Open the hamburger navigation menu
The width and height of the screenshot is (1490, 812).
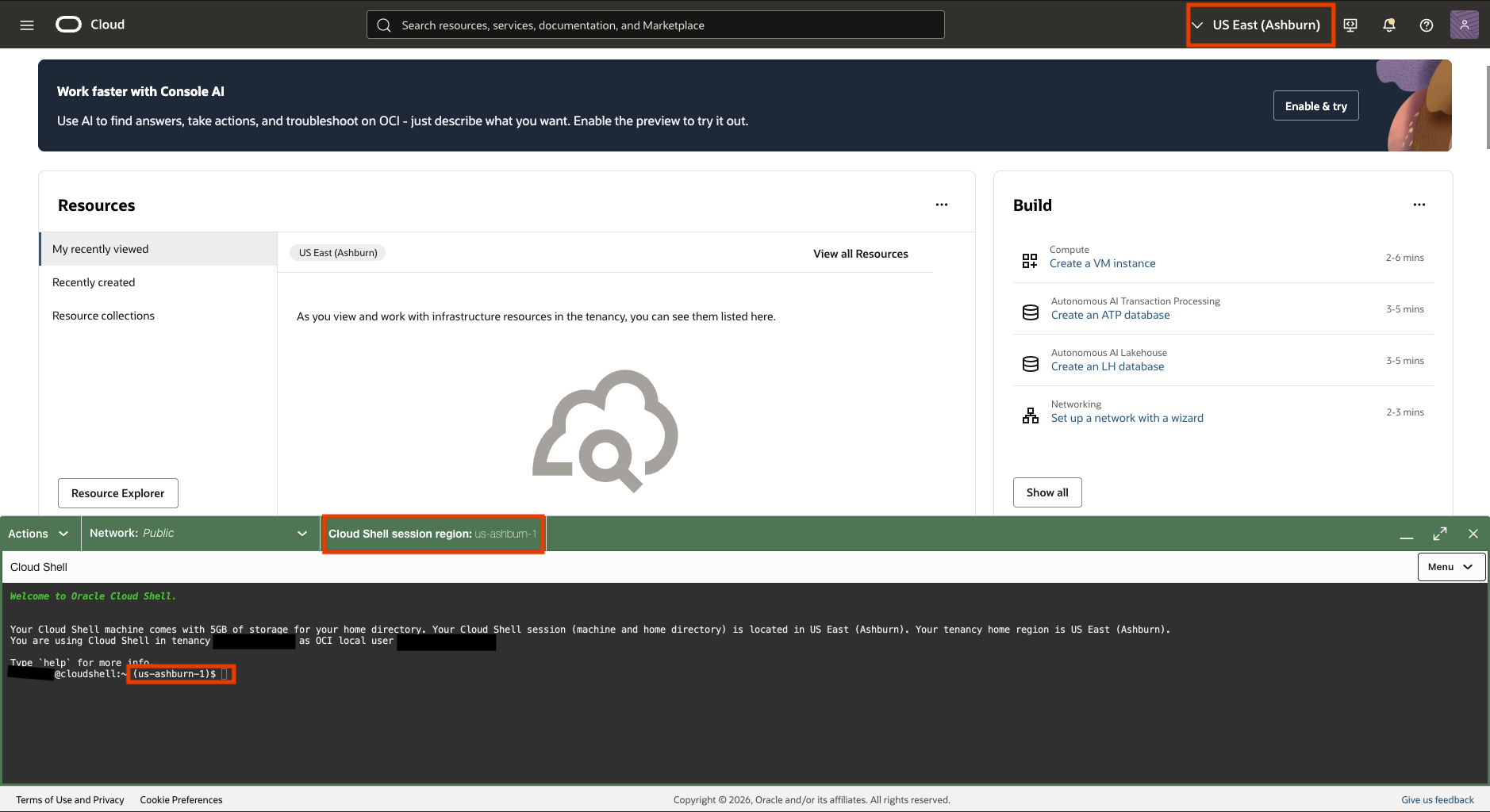point(27,25)
